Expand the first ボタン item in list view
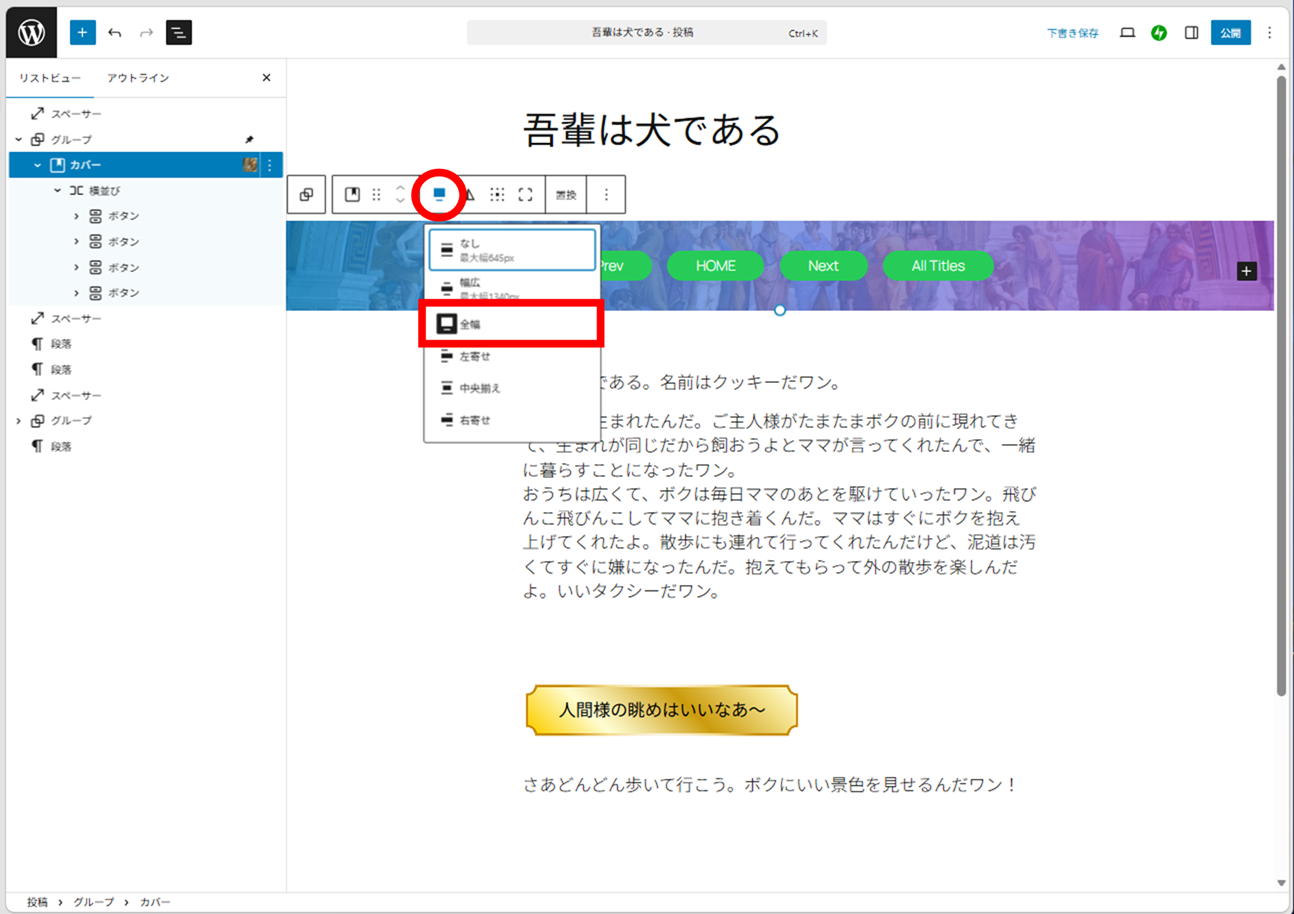The height and width of the screenshot is (914, 1294). click(x=77, y=216)
